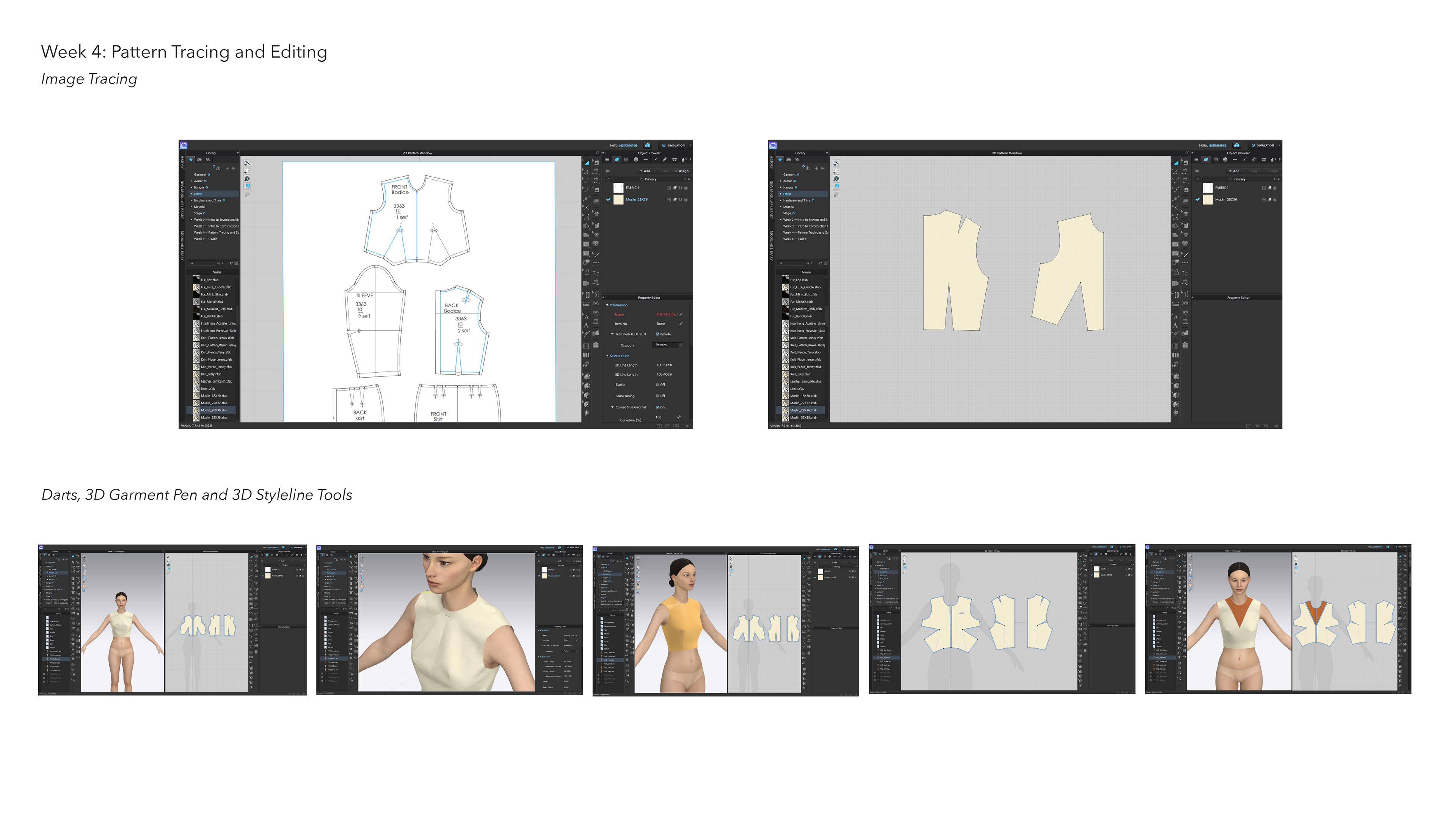Viewport: 1456px width, 819px height.
Task: Collapse the Selected Line section
Action: pyautogui.click(x=607, y=356)
